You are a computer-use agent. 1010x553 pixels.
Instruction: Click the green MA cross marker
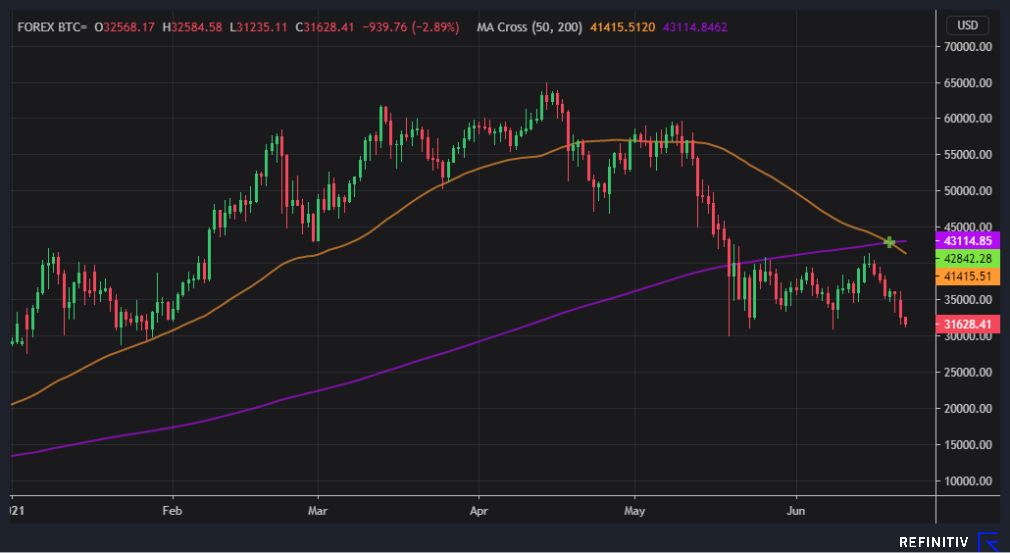pyautogui.click(x=890, y=242)
